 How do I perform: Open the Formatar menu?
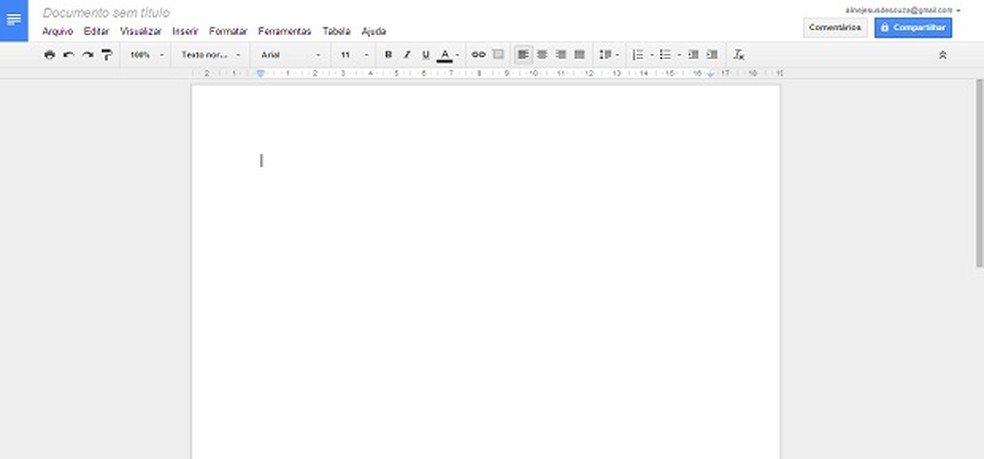[228, 31]
